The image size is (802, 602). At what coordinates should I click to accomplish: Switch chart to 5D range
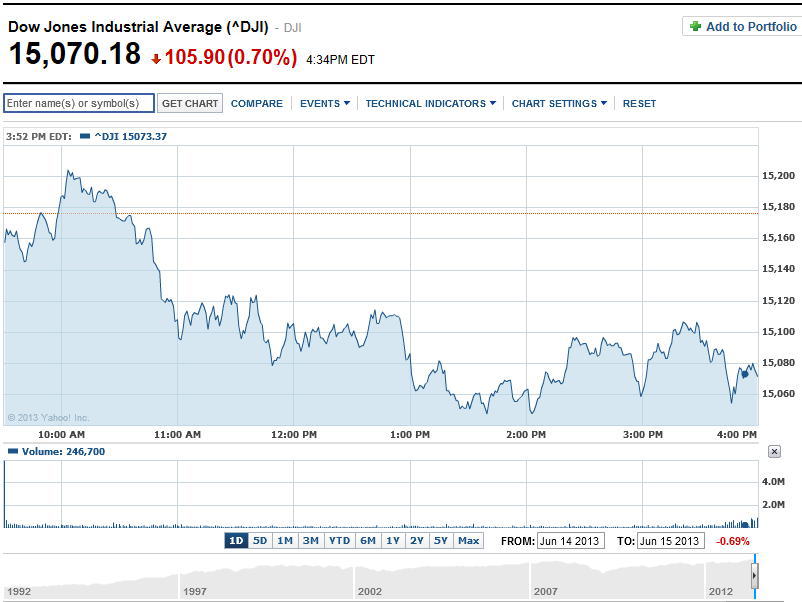point(260,541)
